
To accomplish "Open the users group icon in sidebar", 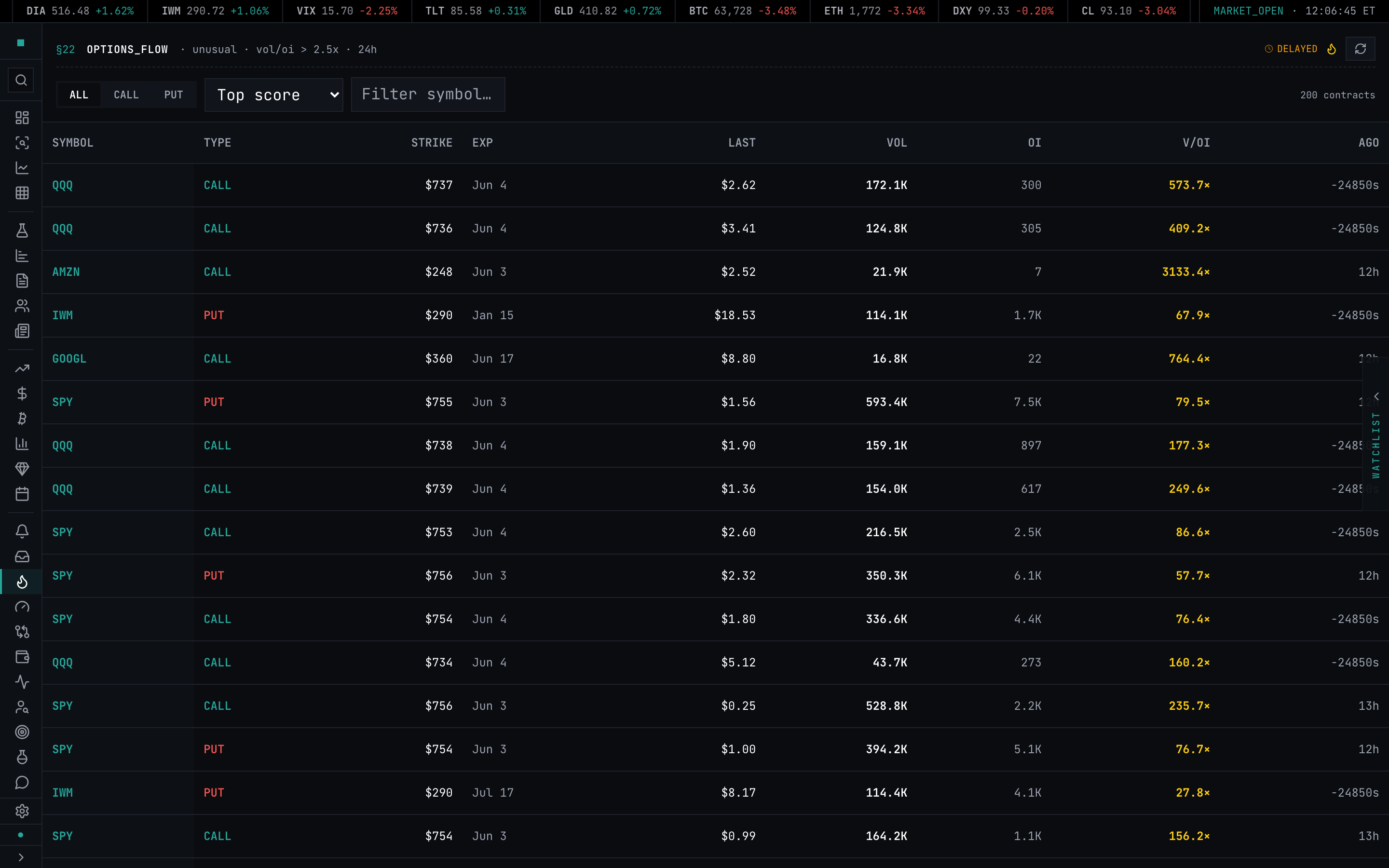I will (x=22, y=306).
